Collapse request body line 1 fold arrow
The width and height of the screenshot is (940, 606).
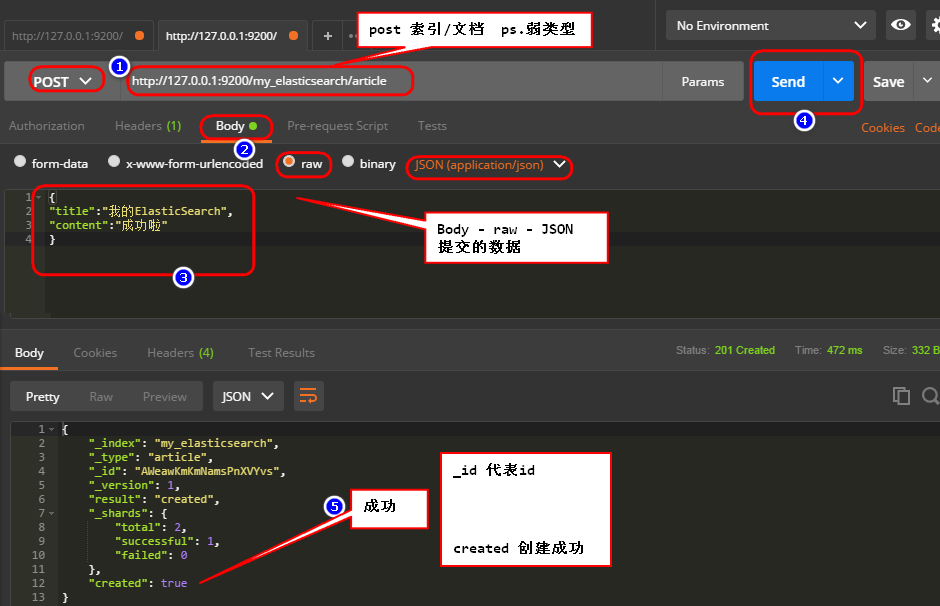tap(38, 197)
